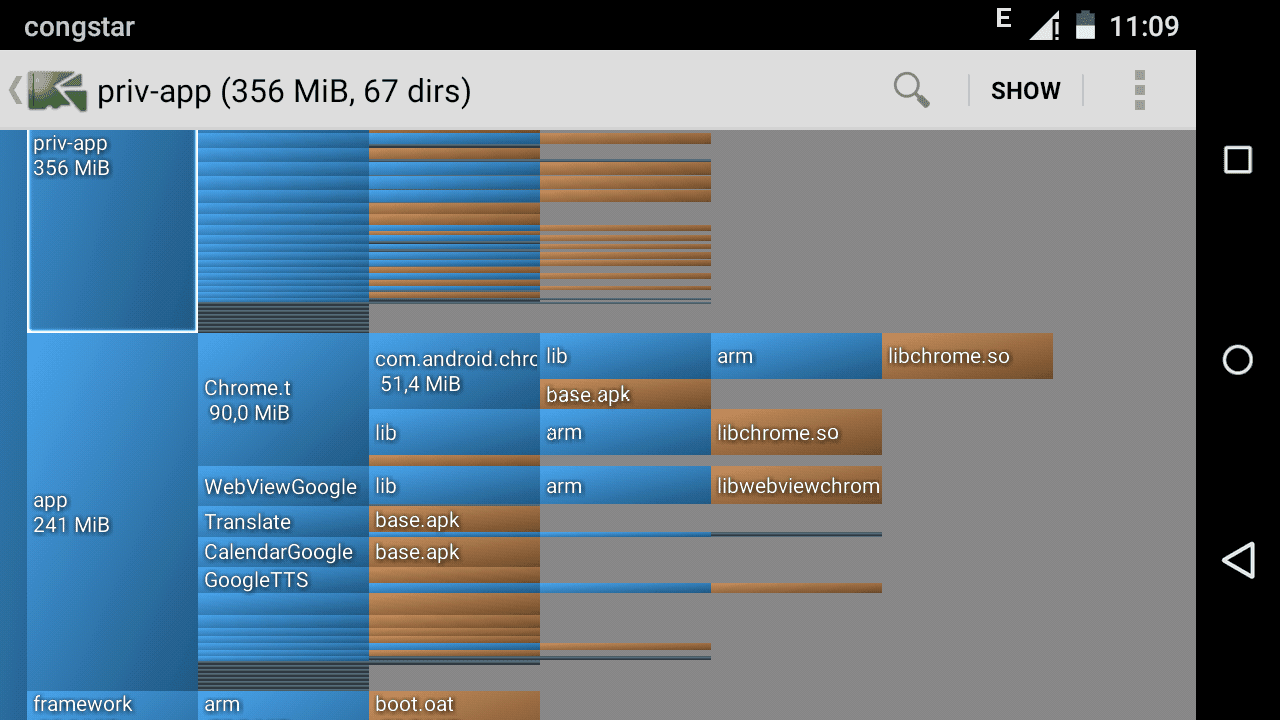Select the com.android.chrome 51,4 MiB block
Viewport: 1280px width, 720px height.
[x=454, y=371]
